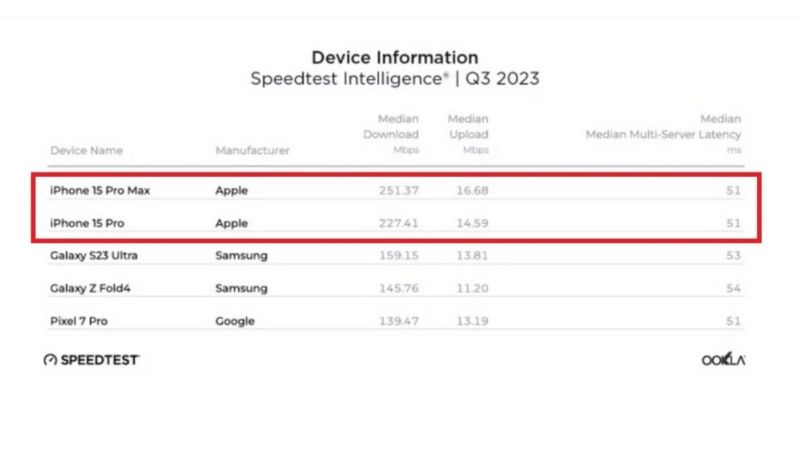This screenshot has height=450, width=800.
Task: Click the latency value 54
Action: [734, 288]
